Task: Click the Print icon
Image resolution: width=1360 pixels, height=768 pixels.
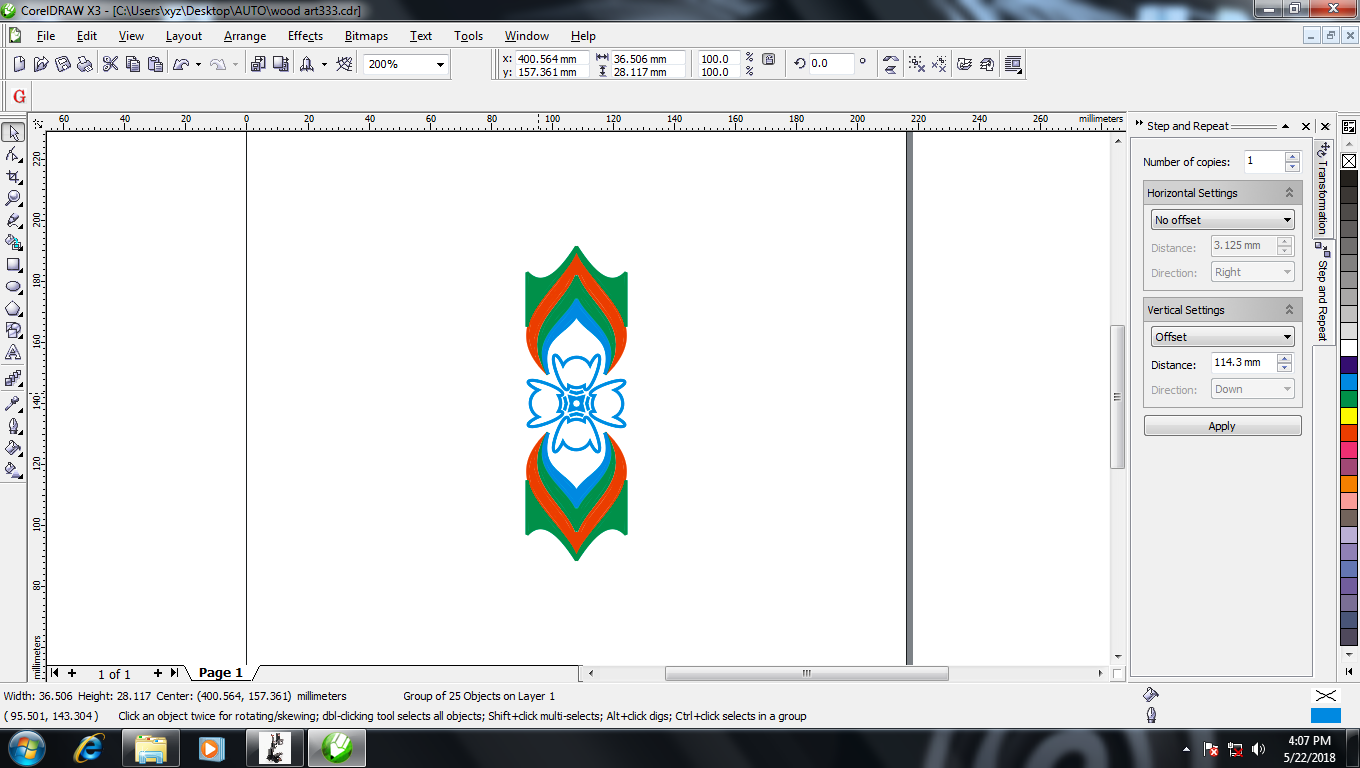Action: pyautogui.click(x=85, y=64)
